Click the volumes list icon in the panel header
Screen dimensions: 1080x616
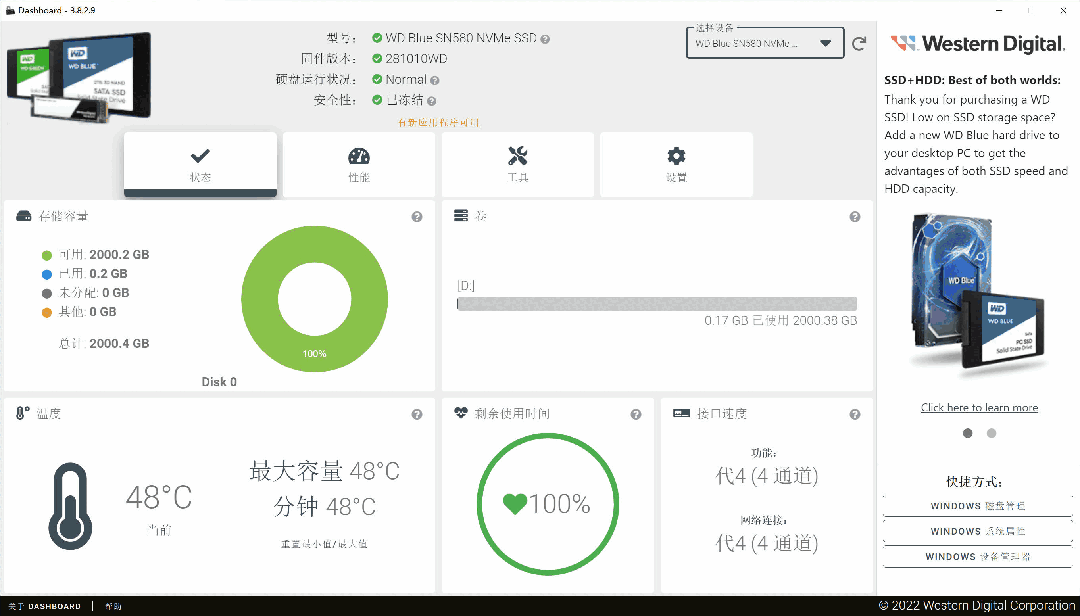pos(461,216)
